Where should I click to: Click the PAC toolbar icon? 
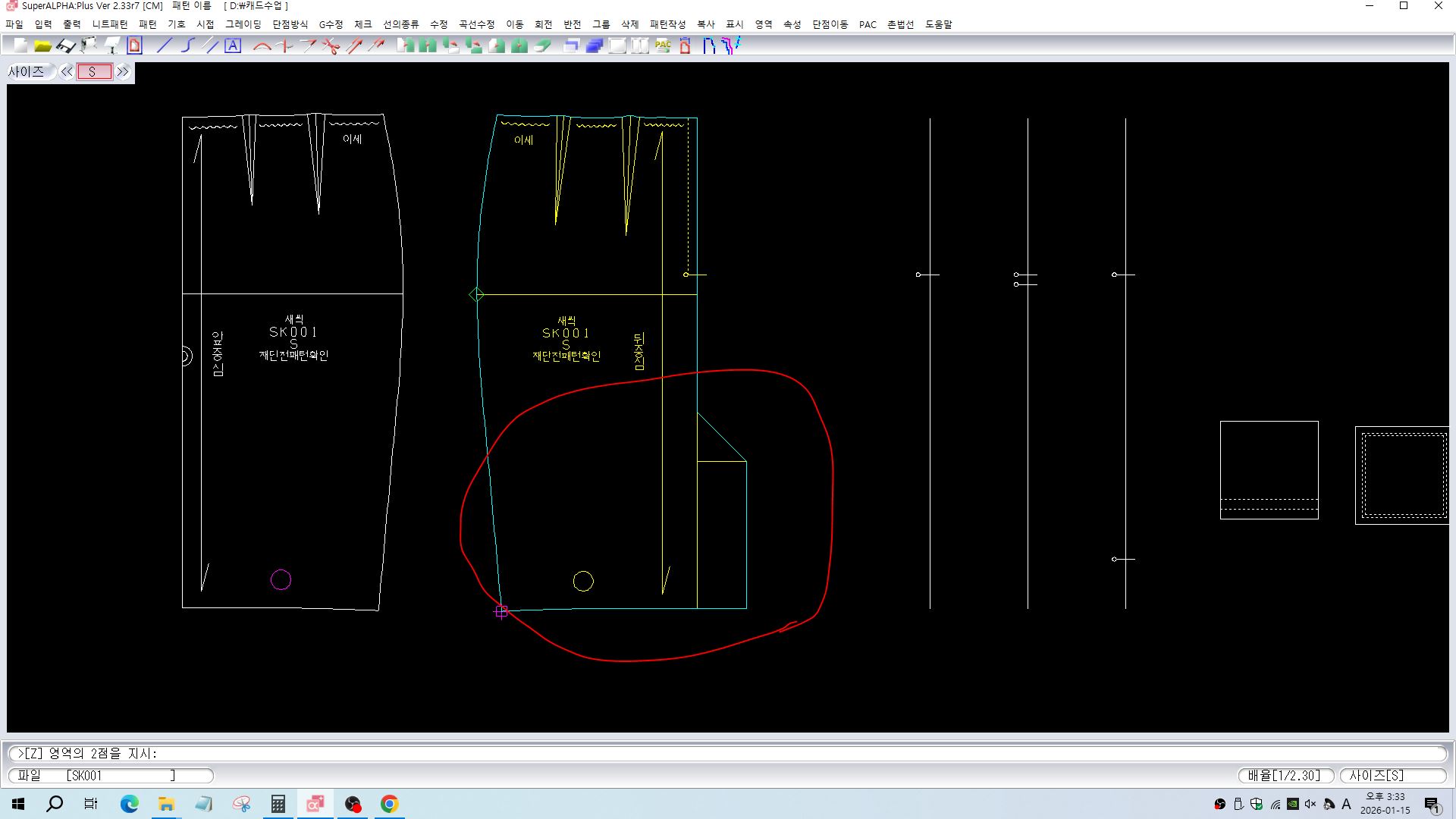point(663,46)
